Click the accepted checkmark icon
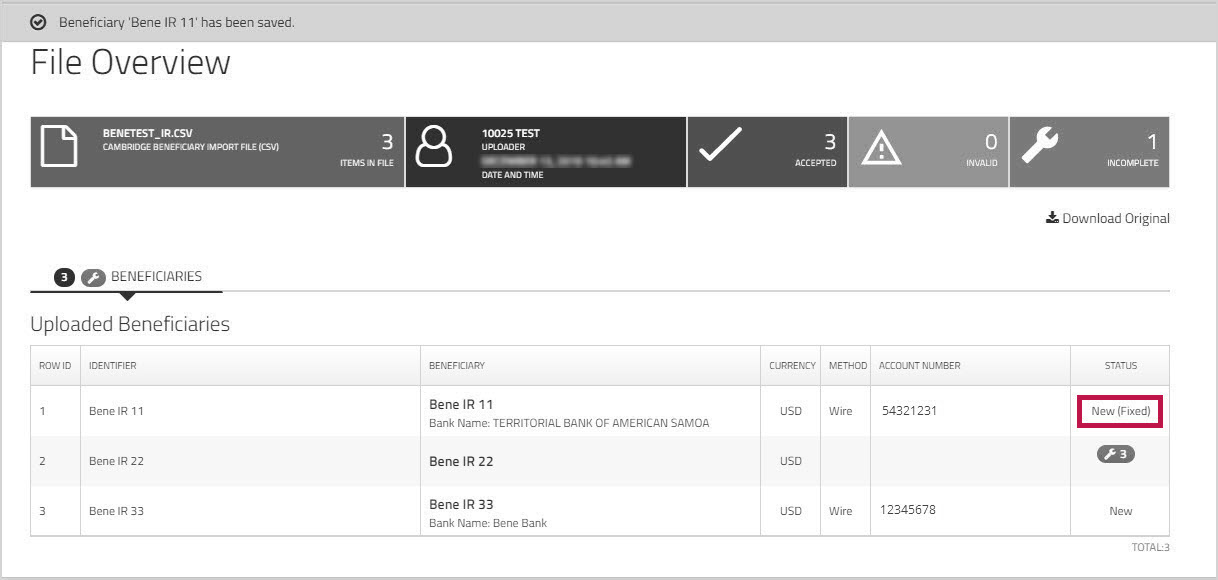This screenshot has height=580, width=1218. (x=720, y=145)
